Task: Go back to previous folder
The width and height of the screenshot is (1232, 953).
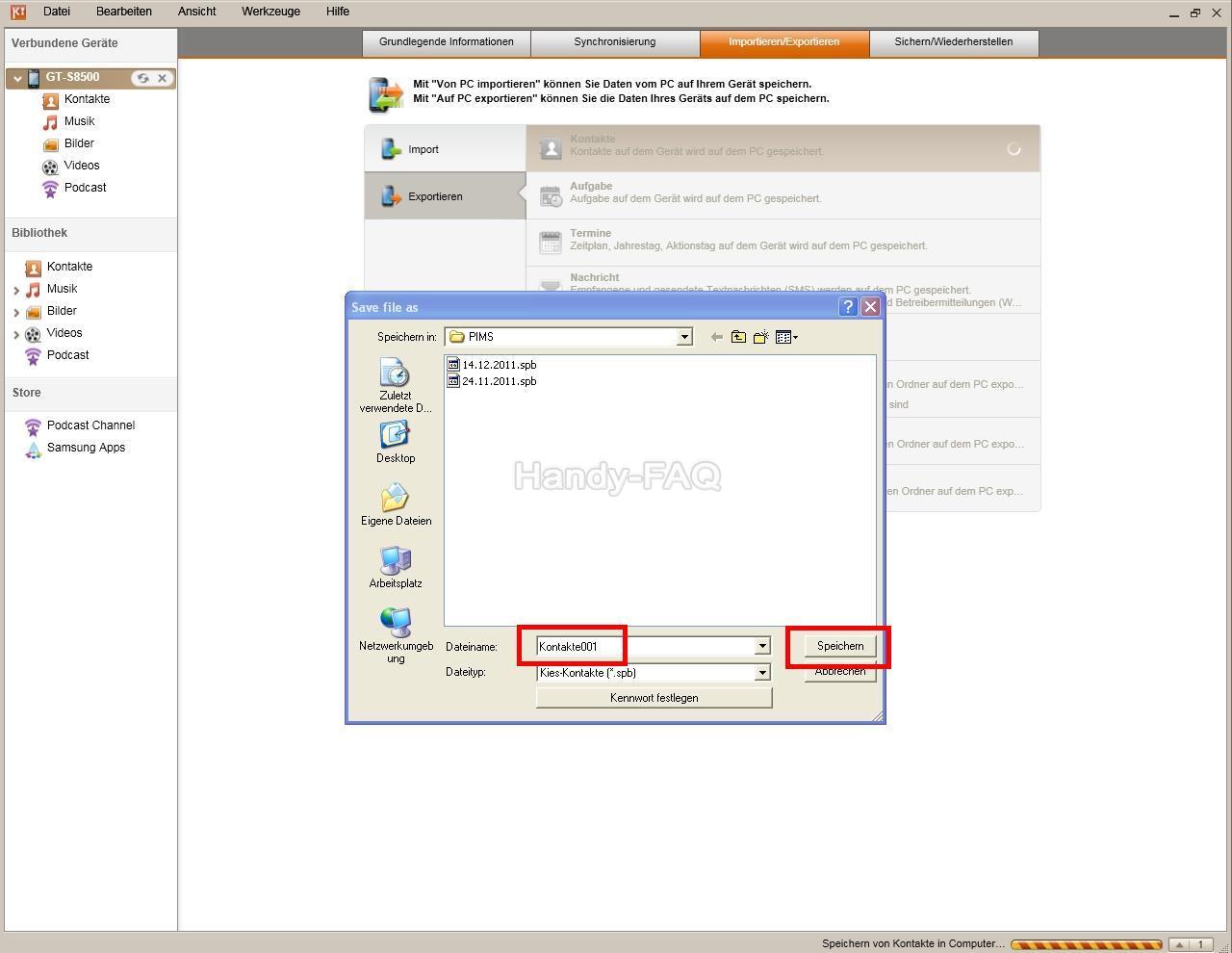Action: (x=716, y=337)
